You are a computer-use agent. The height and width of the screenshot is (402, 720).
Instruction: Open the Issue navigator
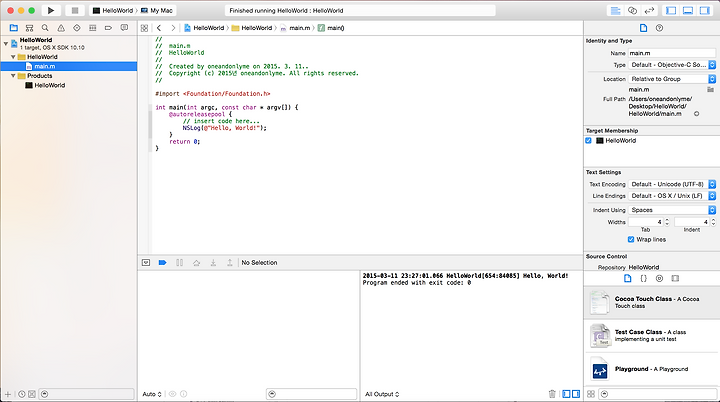61,28
